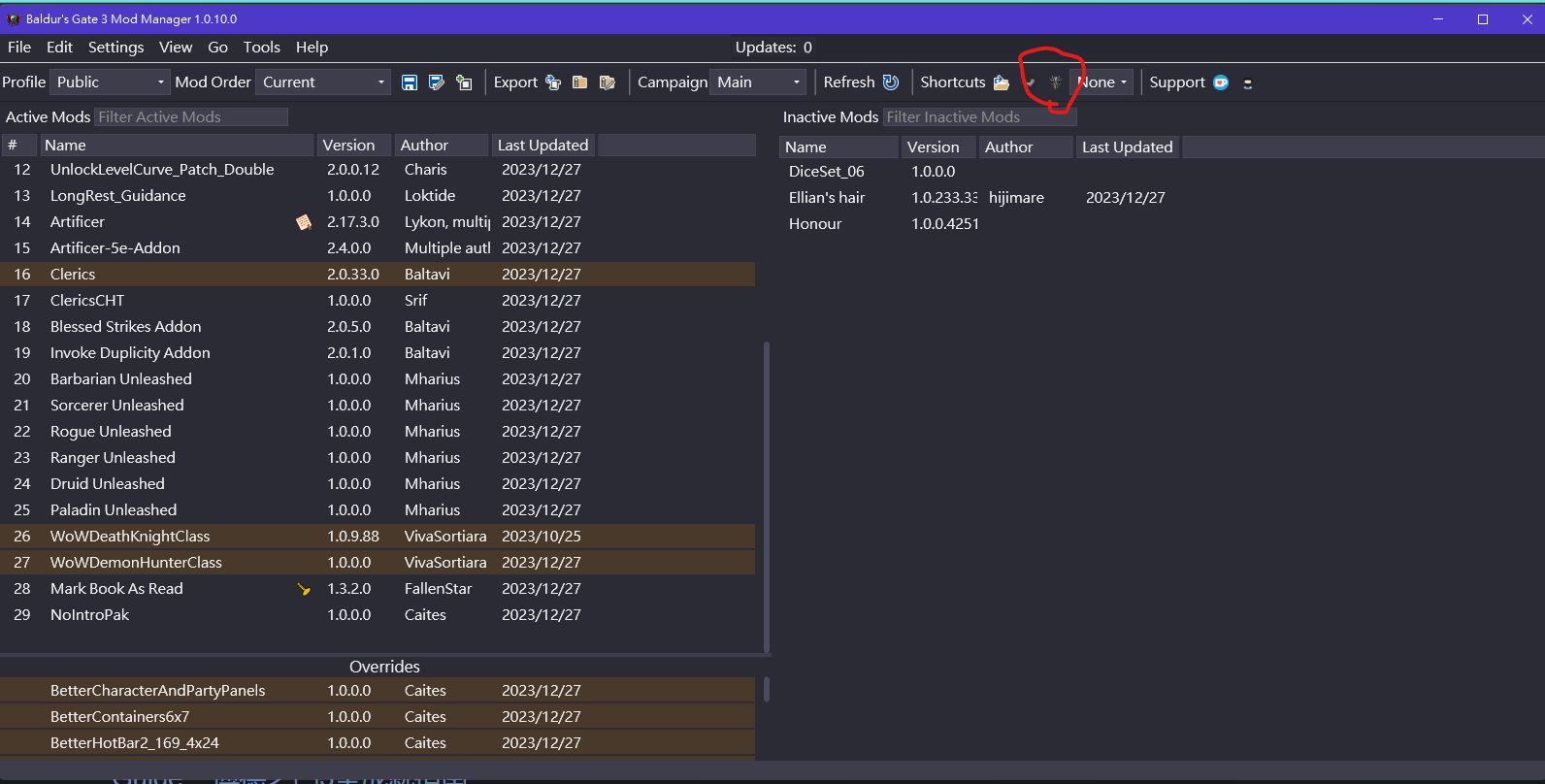1545x784 pixels.
Task: Click the Ko-fi support cup icon
Action: (1221, 82)
